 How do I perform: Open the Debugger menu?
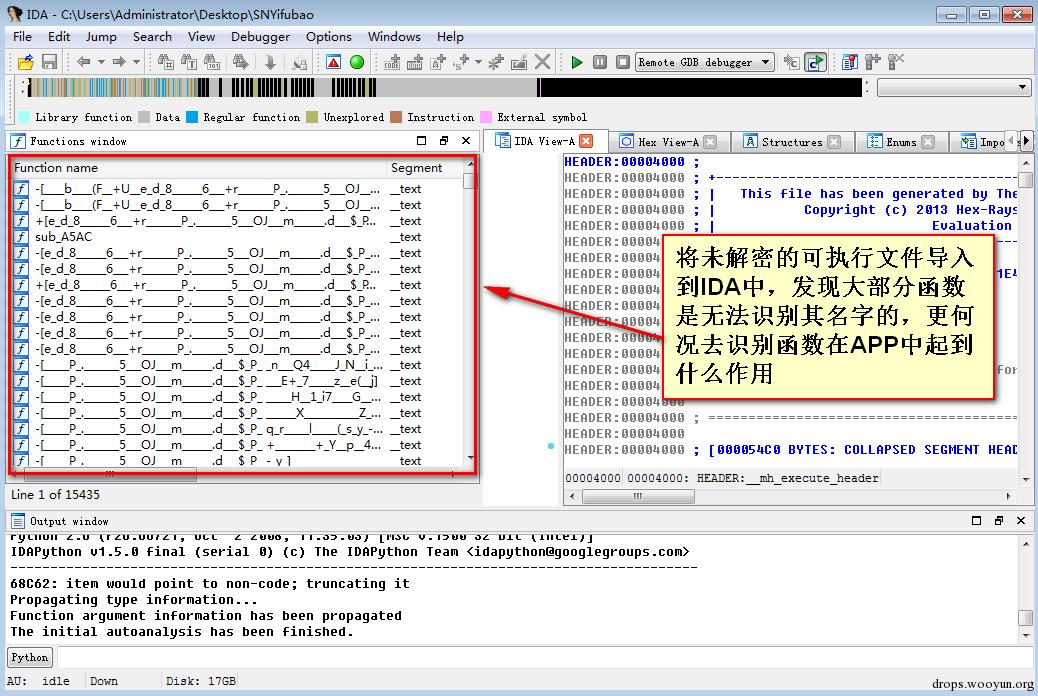coord(260,37)
